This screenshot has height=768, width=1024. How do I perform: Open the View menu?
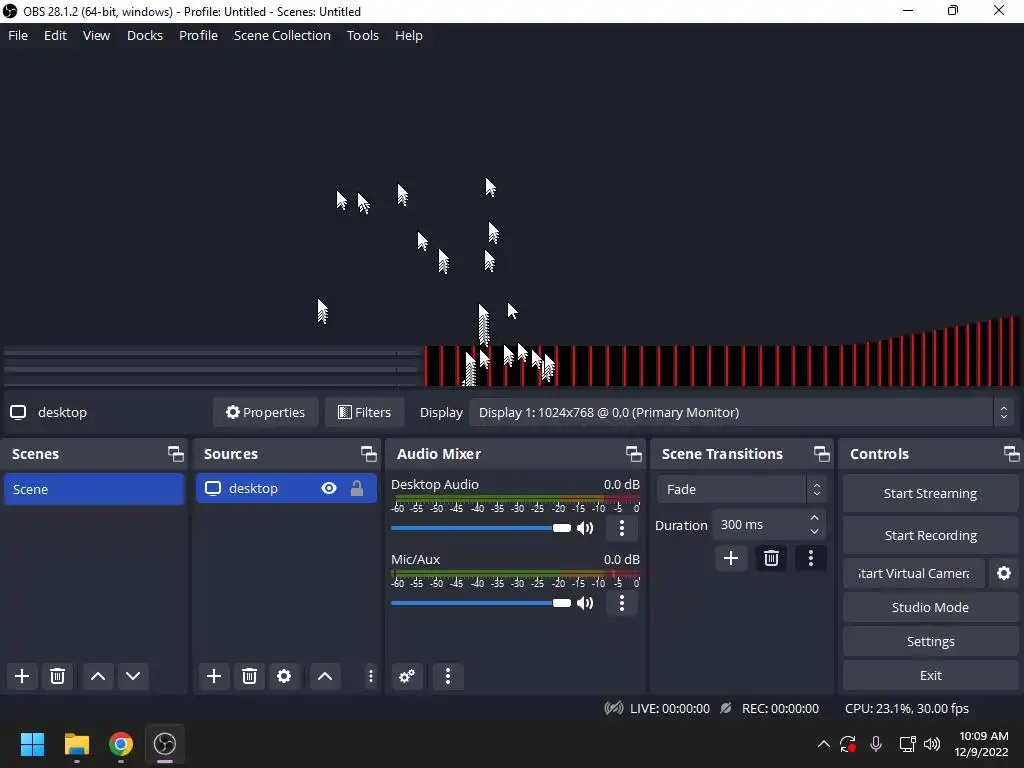tap(97, 35)
